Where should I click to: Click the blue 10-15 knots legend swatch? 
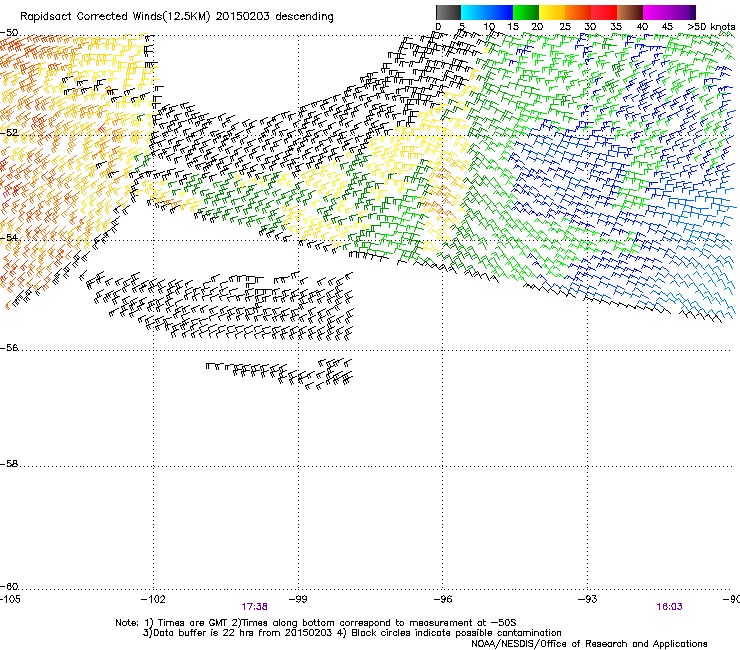coord(500,13)
